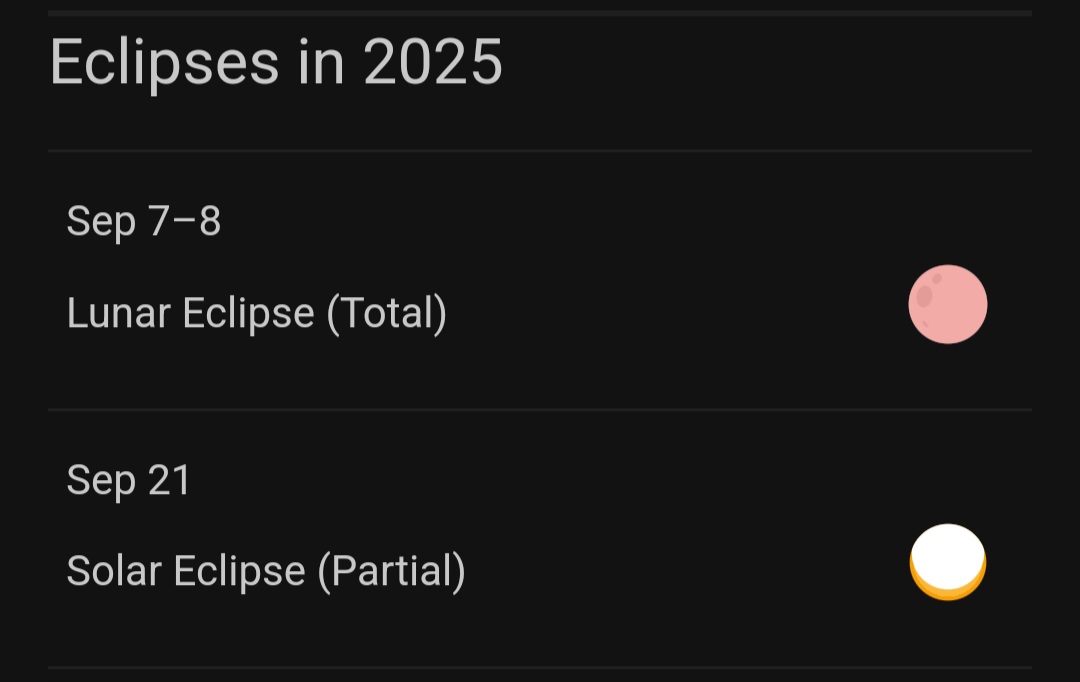
Task: Select the orange crescent of the sun icon
Action: click(x=948, y=591)
